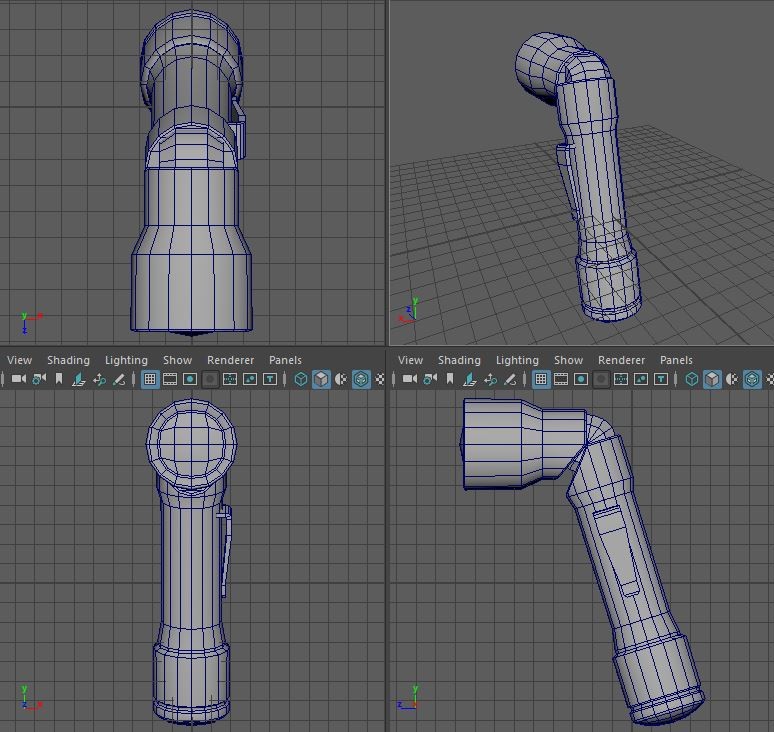Toggle Smooth Shade All in right panel toolbar
Image resolution: width=774 pixels, height=732 pixels.
[x=712, y=379]
